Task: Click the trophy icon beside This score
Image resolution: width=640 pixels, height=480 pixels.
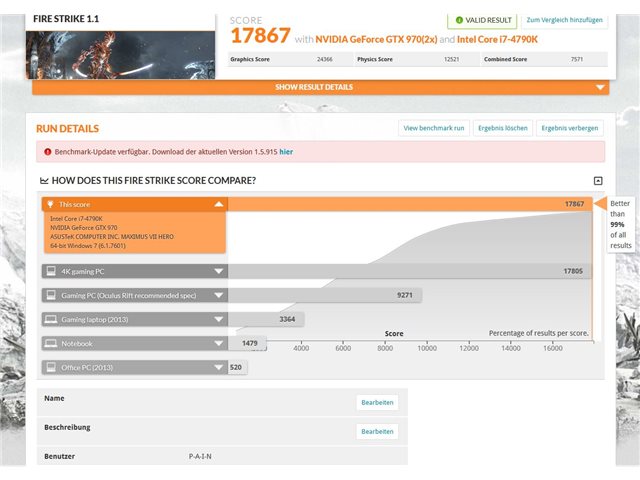Action: click(50, 204)
